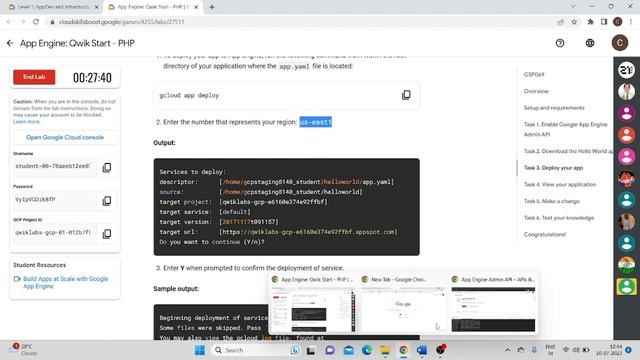Bookmark this page with the star icon

click(x=574, y=22)
